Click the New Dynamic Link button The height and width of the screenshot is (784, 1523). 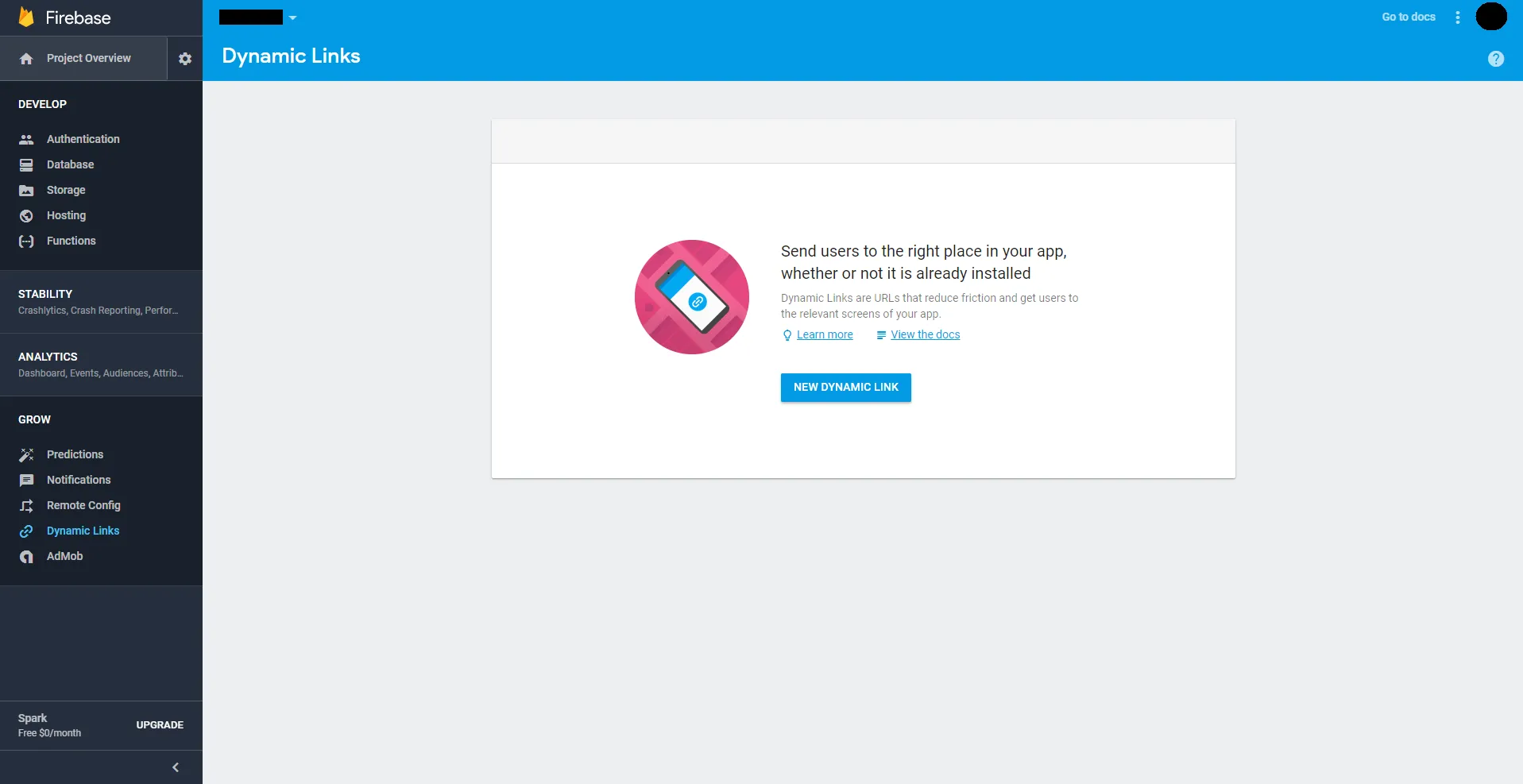click(x=846, y=388)
